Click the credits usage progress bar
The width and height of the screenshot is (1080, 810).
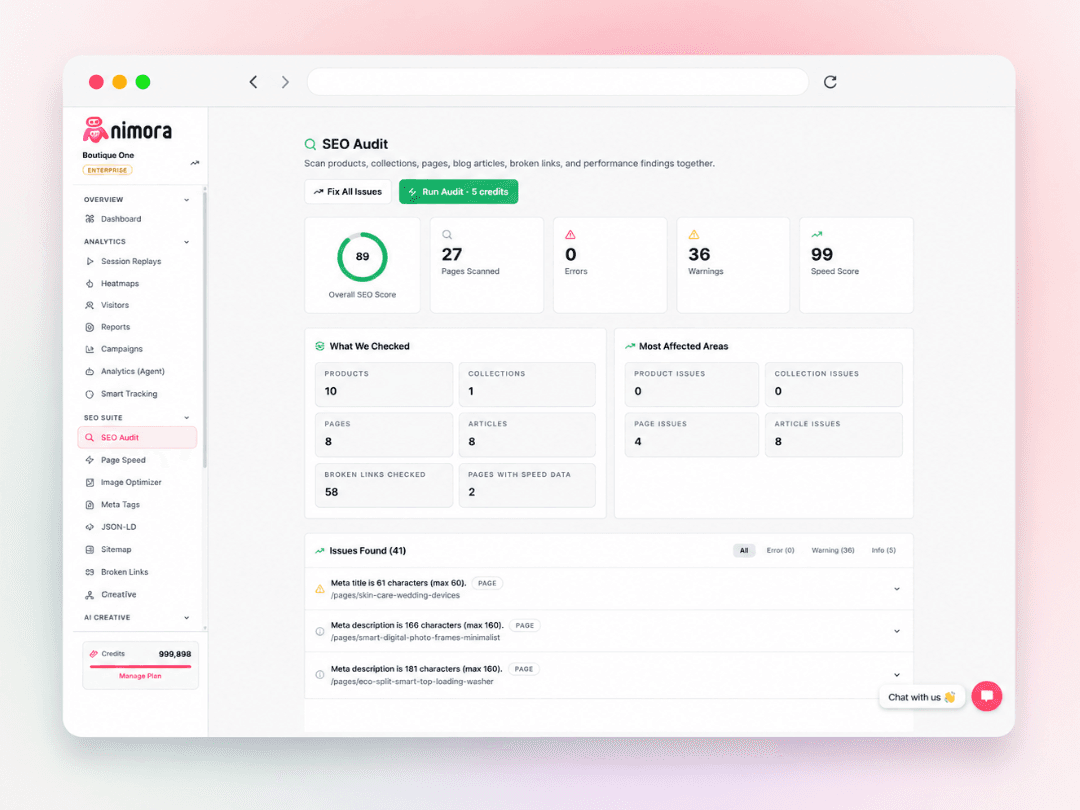click(140, 666)
